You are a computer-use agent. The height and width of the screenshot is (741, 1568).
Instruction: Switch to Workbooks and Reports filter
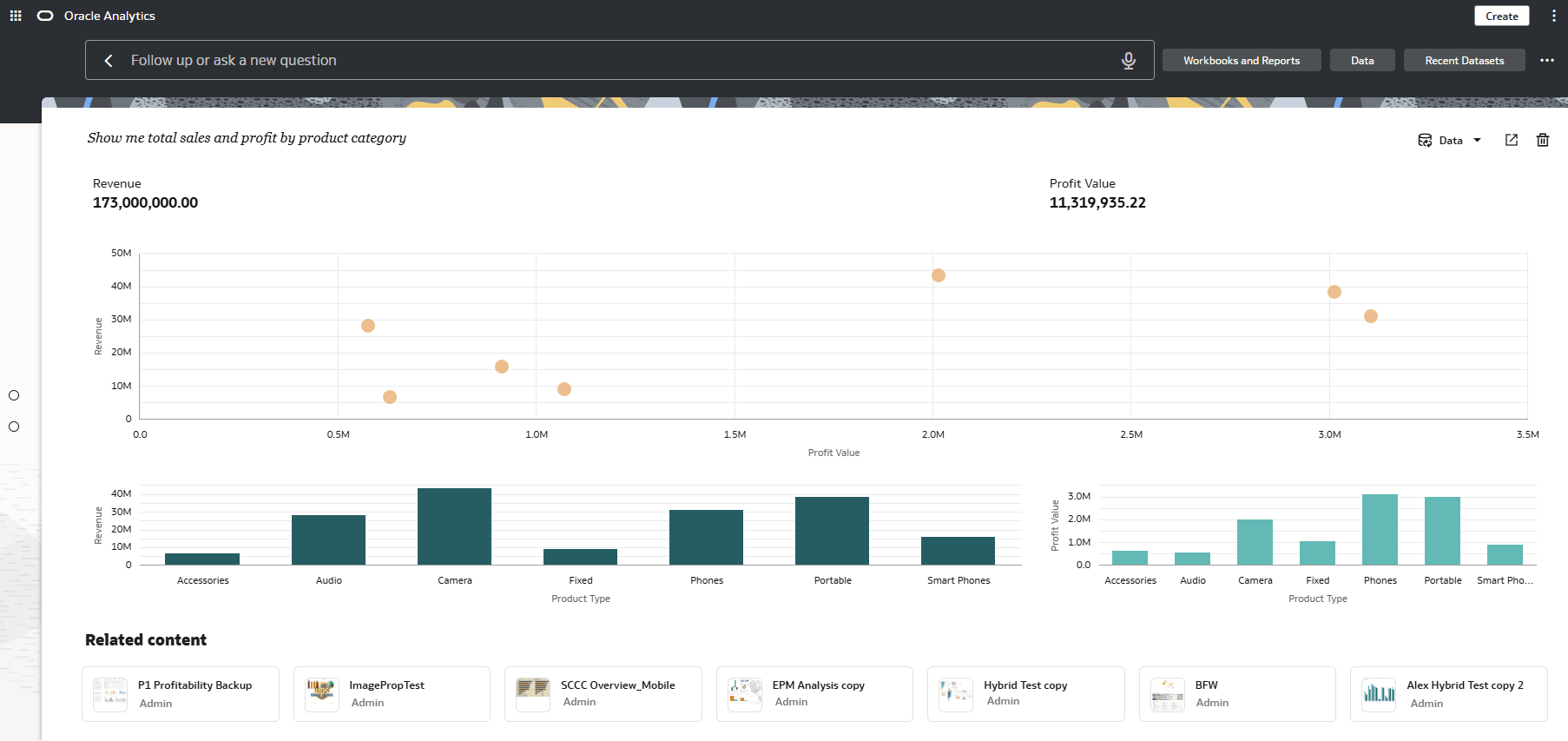pyautogui.click(x=1242, y=60)
